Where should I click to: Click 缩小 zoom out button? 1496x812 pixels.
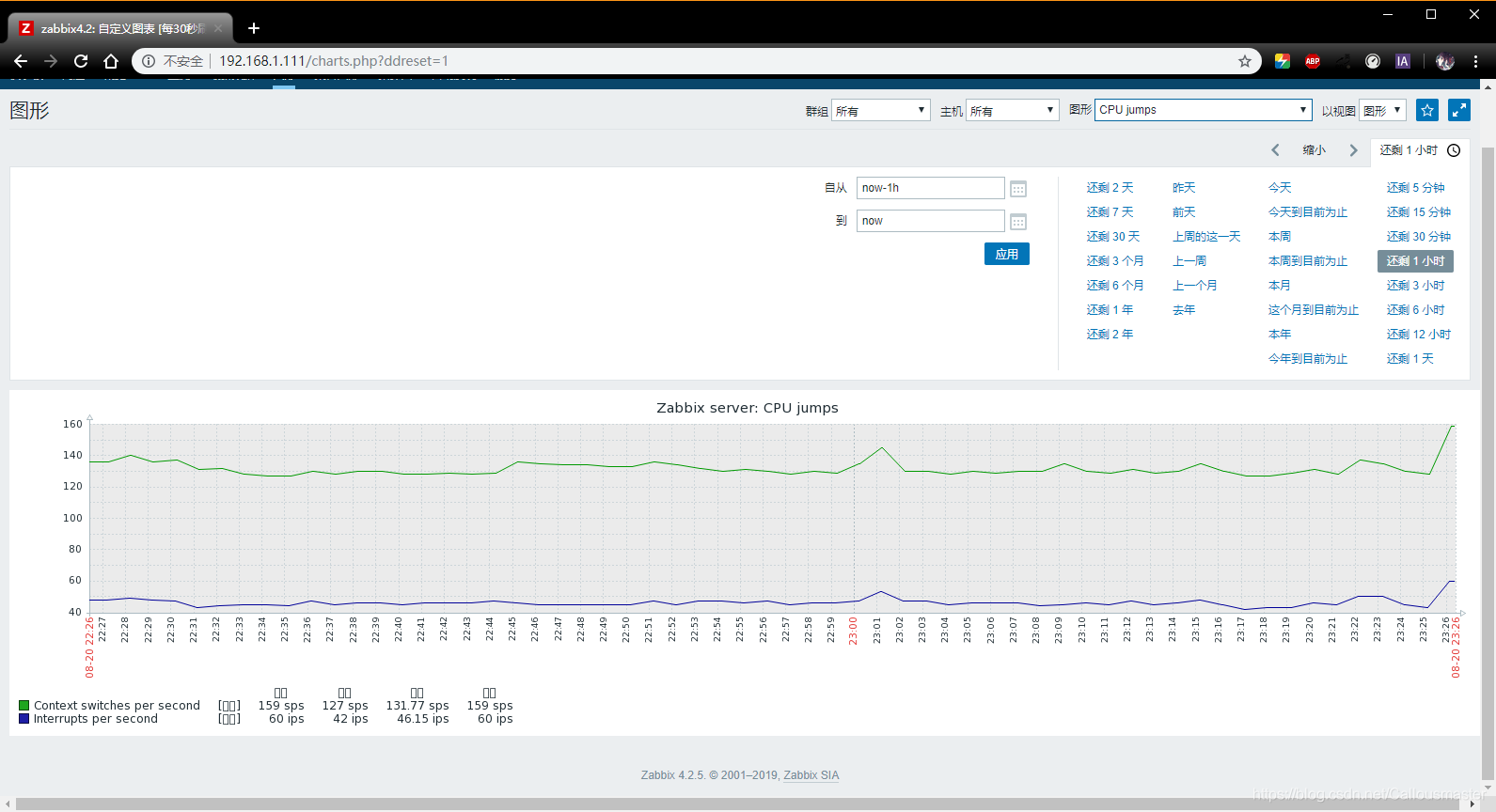coord(1315,150)
